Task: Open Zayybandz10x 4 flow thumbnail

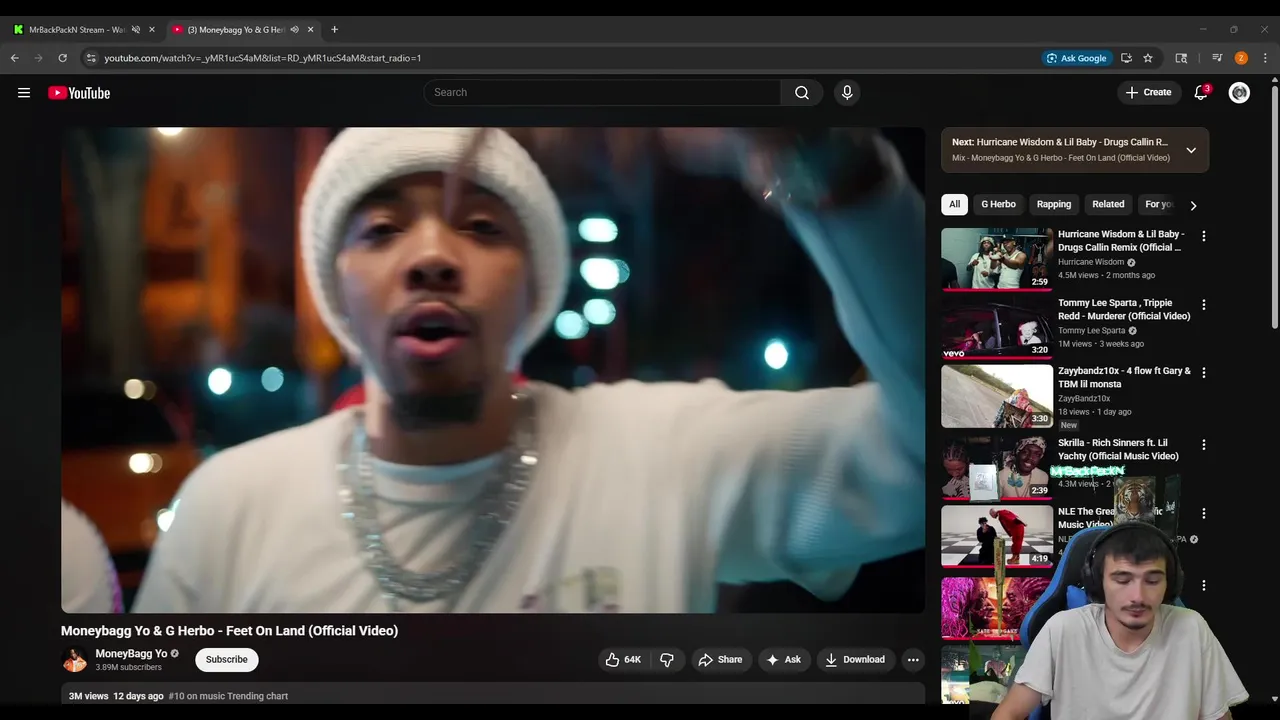Action: (997, 395)
